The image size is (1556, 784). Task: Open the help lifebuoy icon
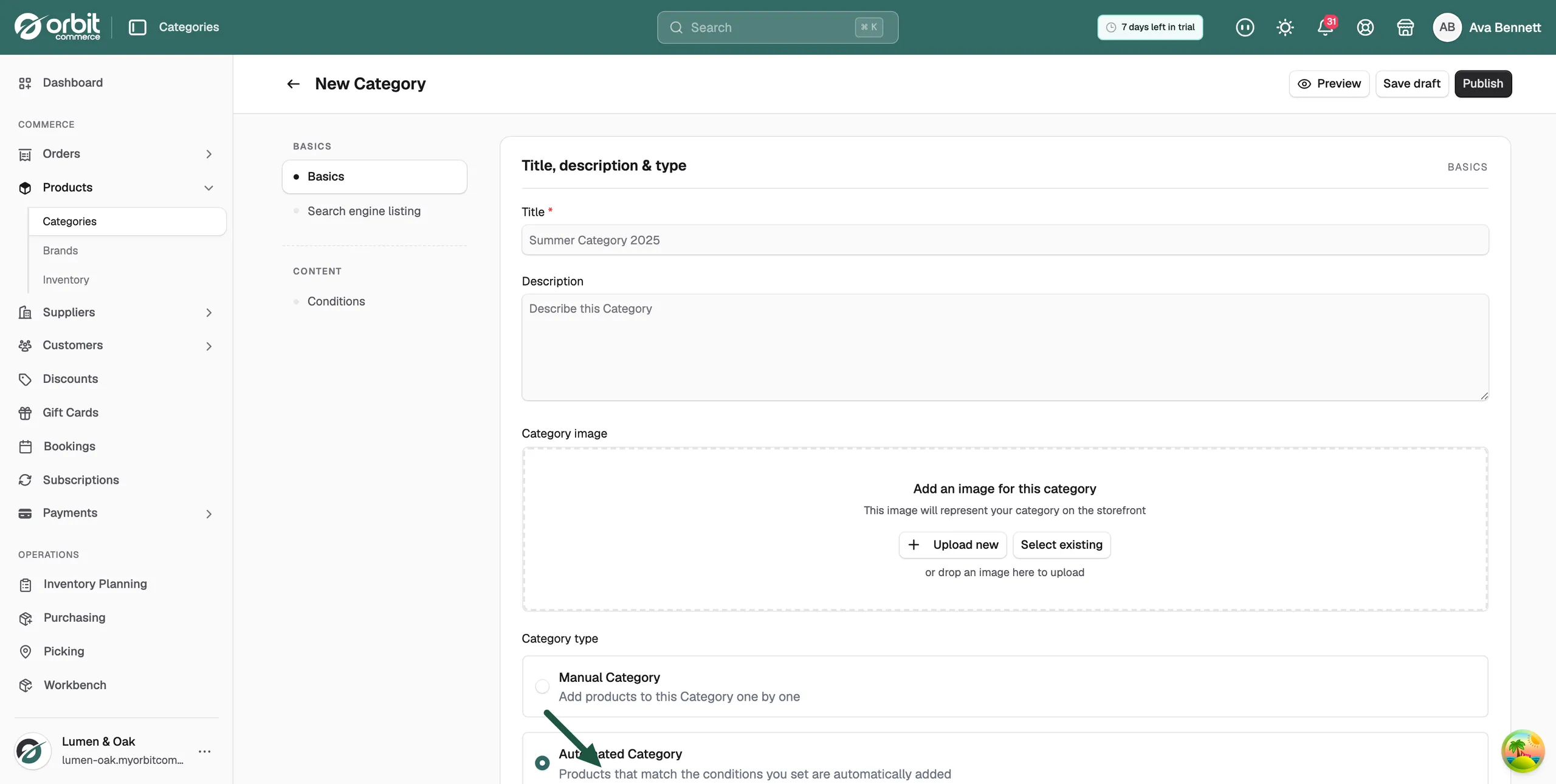1365,27
